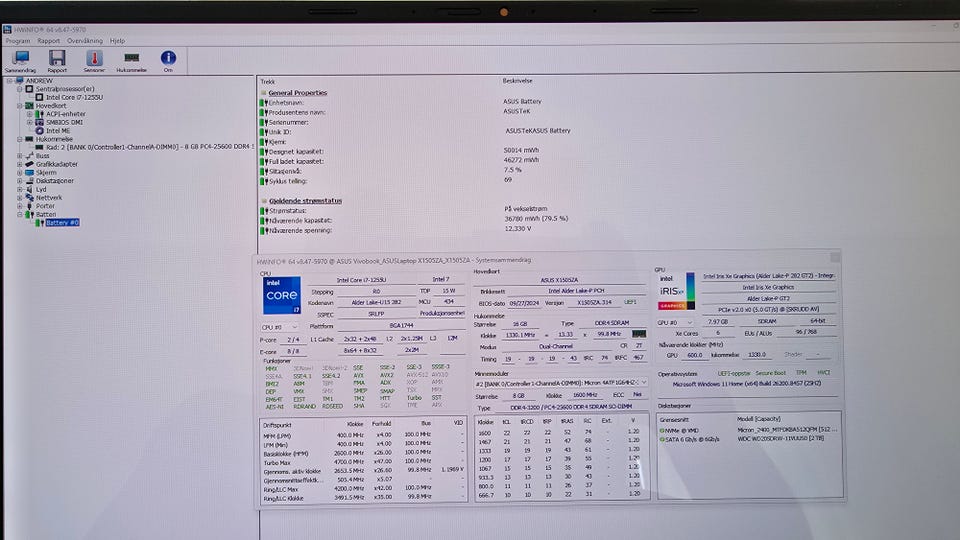Click the 36780 mWh (79.5 %) capacity value
This screenshot has height=540, width=960.
coord(536,219)
